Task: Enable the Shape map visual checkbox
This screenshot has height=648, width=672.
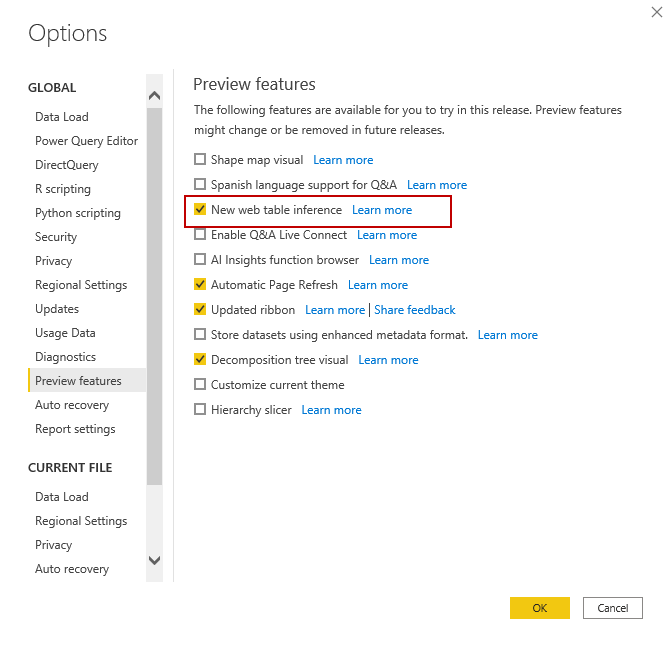Action: tap(200, 160)
